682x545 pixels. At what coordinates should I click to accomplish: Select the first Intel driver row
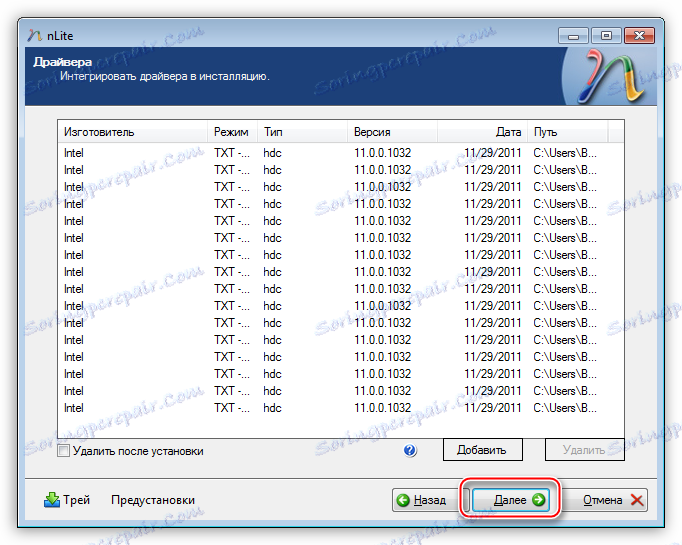pyautogui.click(x=341, y=153)
